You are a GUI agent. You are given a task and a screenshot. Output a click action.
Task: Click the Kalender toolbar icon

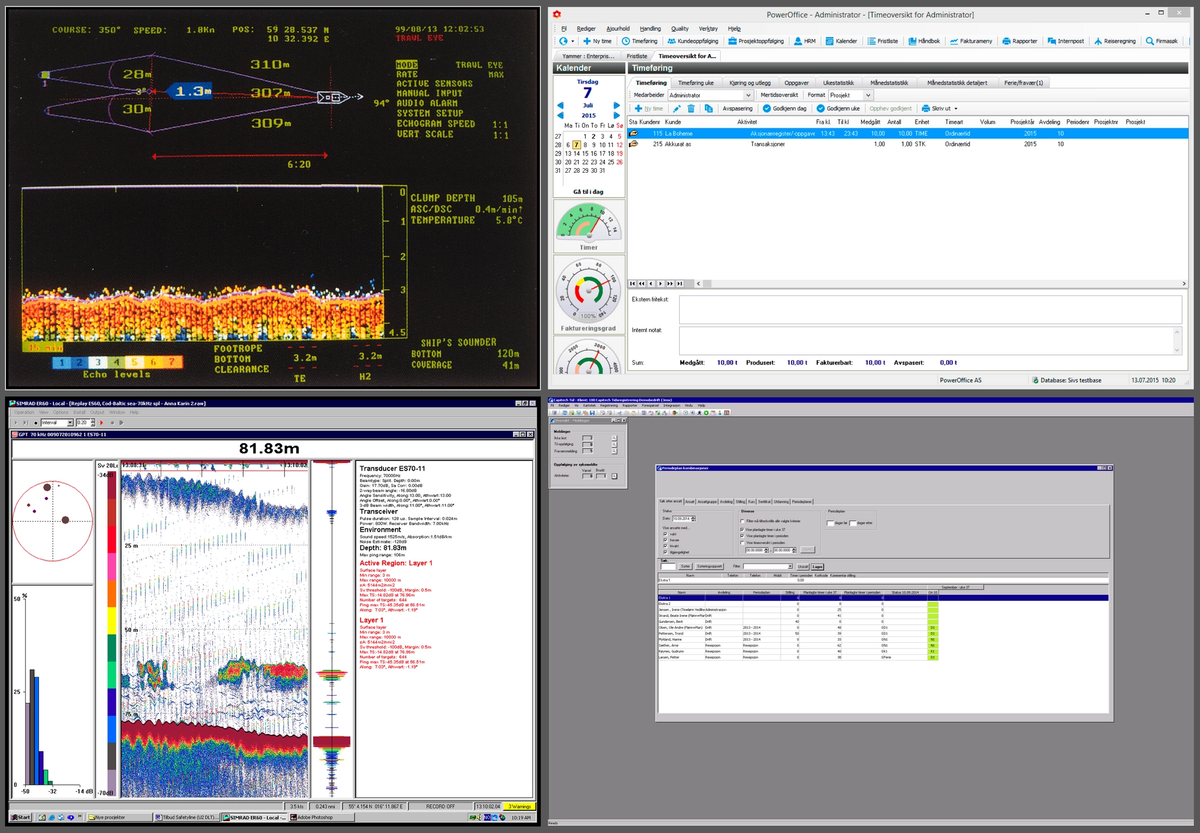click(x=840, y=41)
